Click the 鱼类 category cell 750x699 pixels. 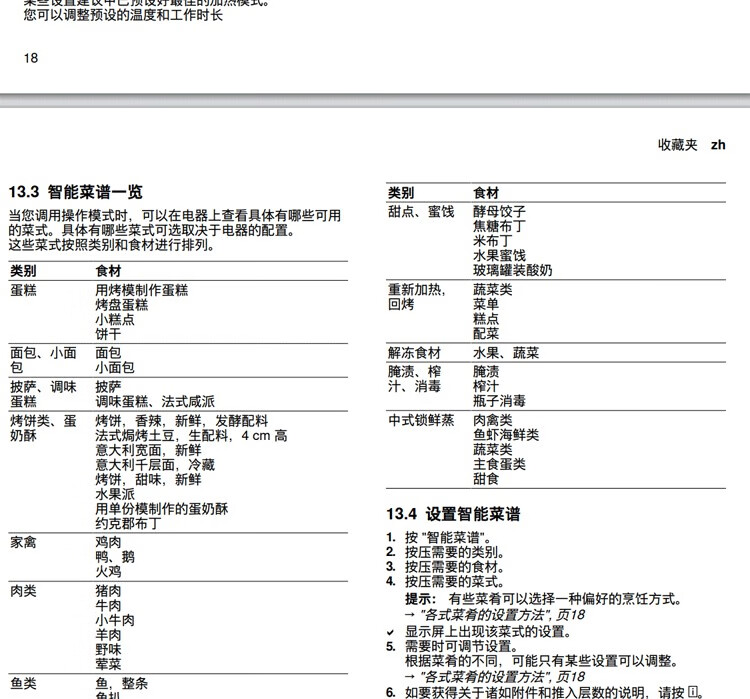click(x=23, y=684)
